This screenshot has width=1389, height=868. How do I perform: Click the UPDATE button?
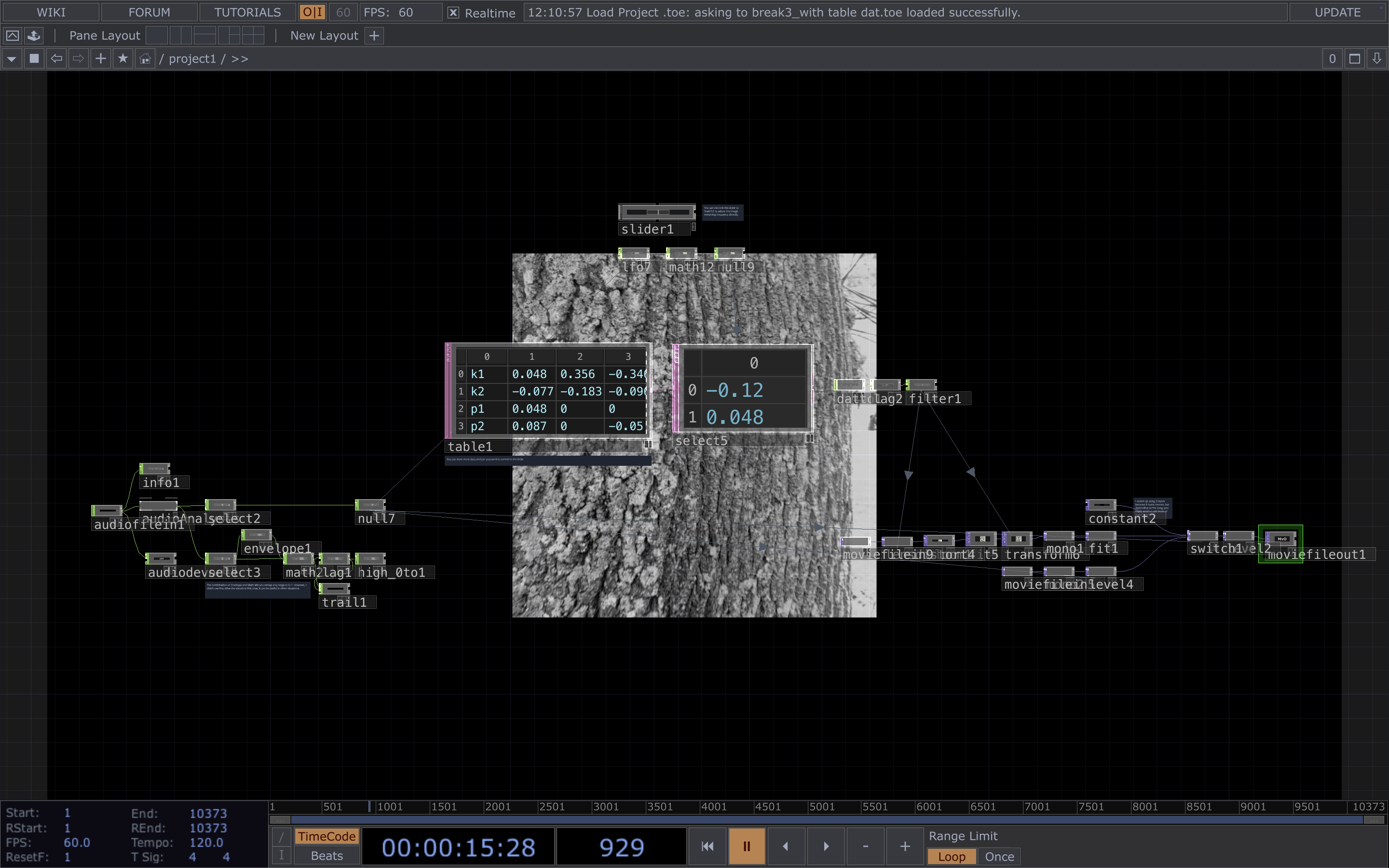point(1337,12)
